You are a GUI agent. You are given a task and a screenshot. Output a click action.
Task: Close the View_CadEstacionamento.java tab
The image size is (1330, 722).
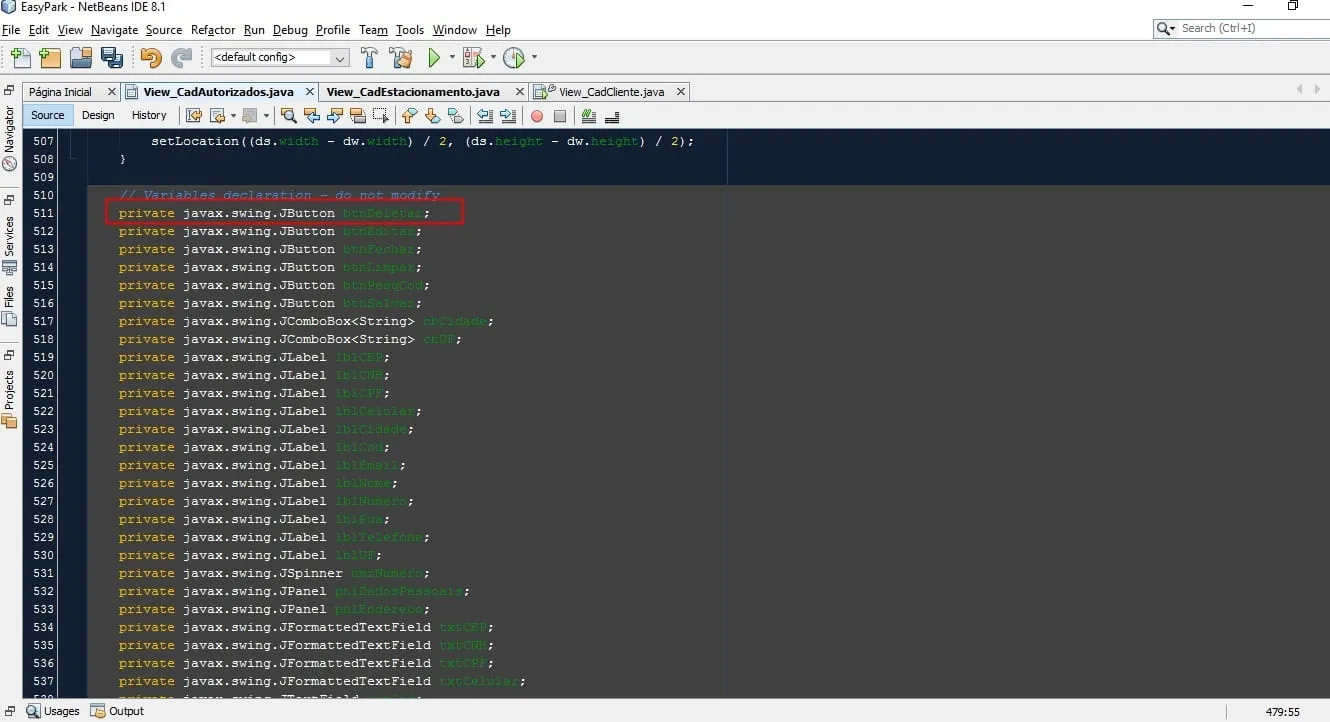[518, 92]
